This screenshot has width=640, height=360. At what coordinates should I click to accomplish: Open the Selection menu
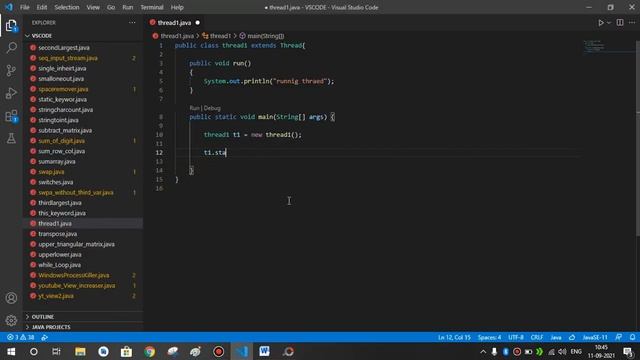pos(67,7)
